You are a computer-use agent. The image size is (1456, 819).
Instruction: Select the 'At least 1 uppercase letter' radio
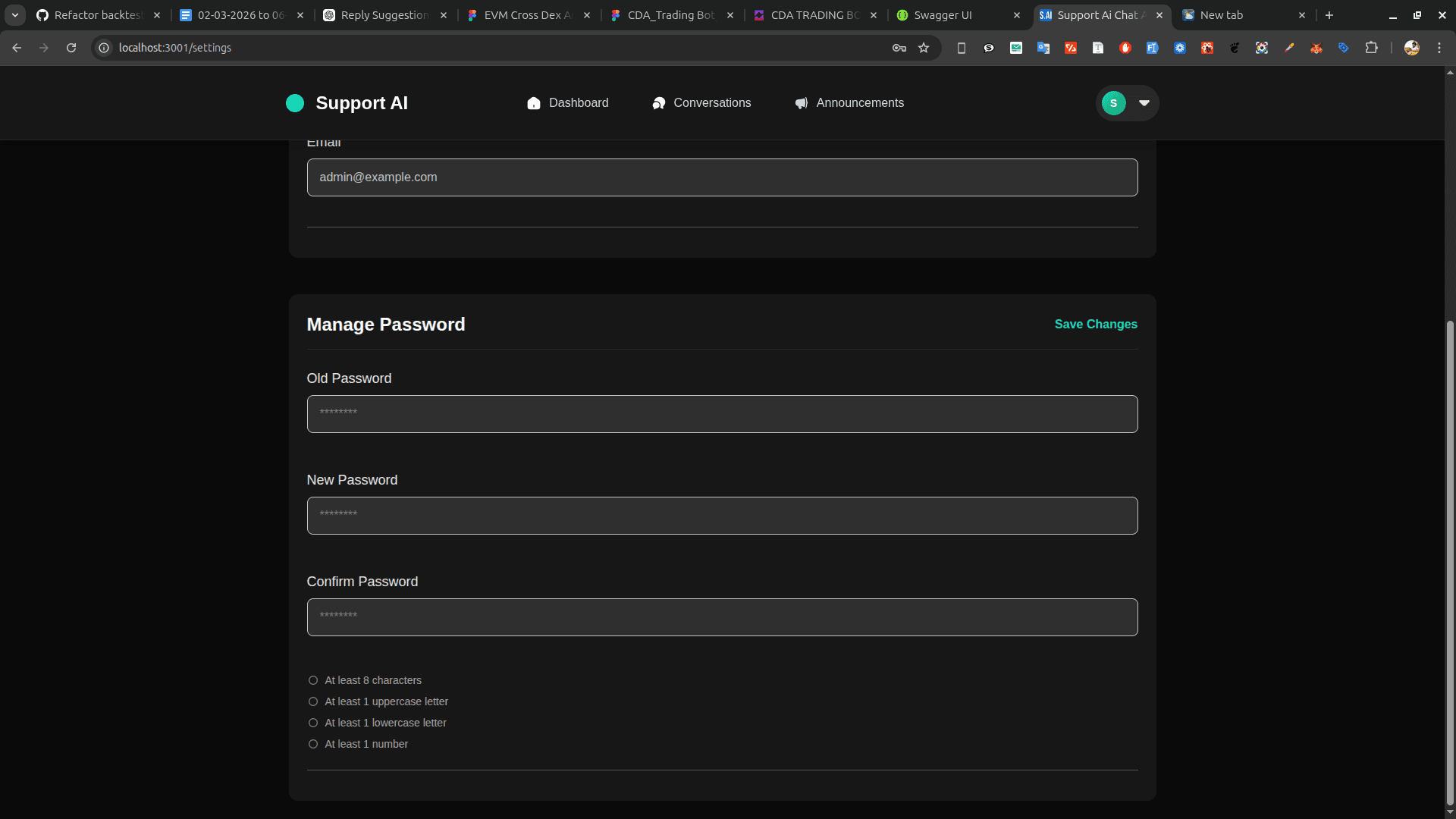click(x=312, y=701)
